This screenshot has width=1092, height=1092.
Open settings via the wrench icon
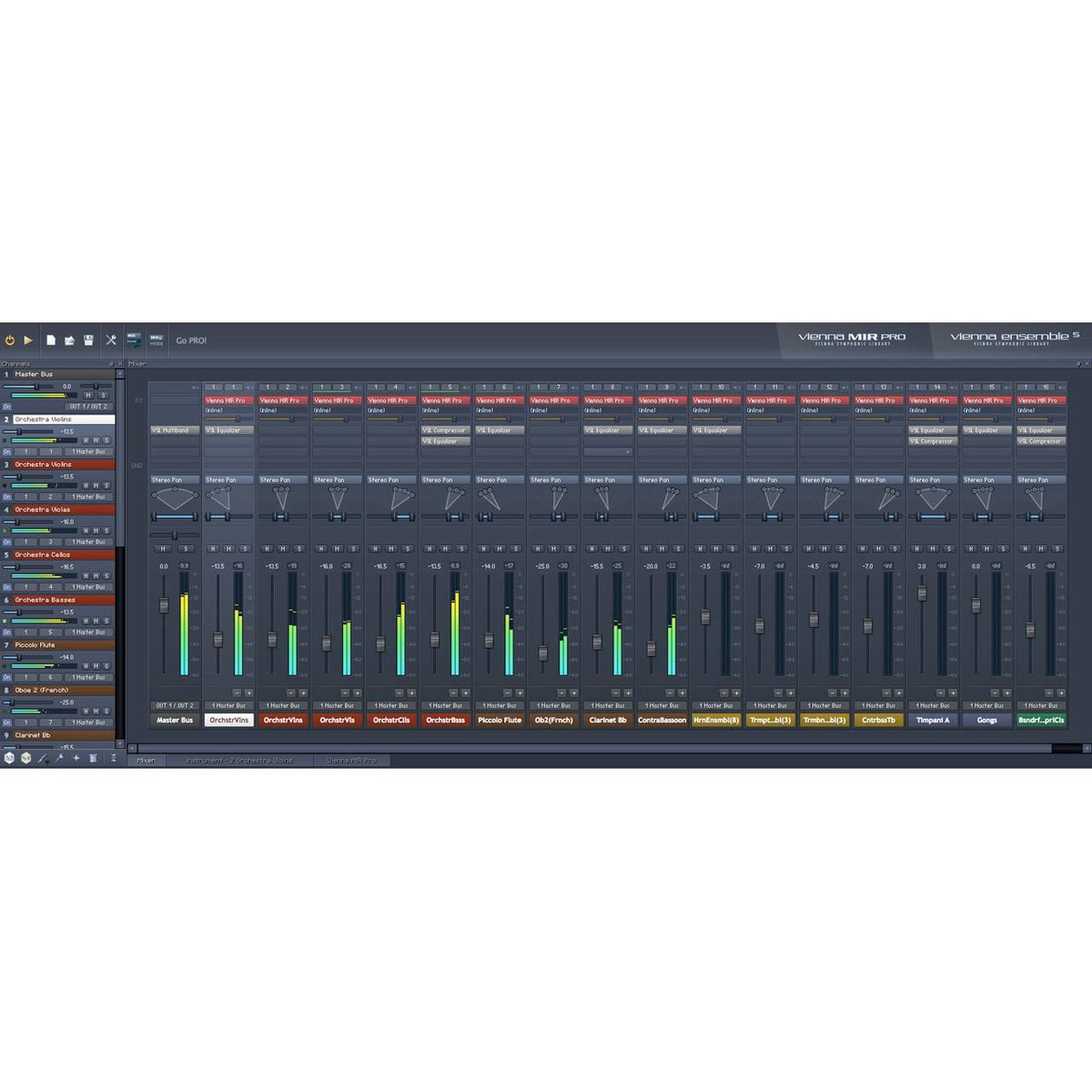coord(111,339)
